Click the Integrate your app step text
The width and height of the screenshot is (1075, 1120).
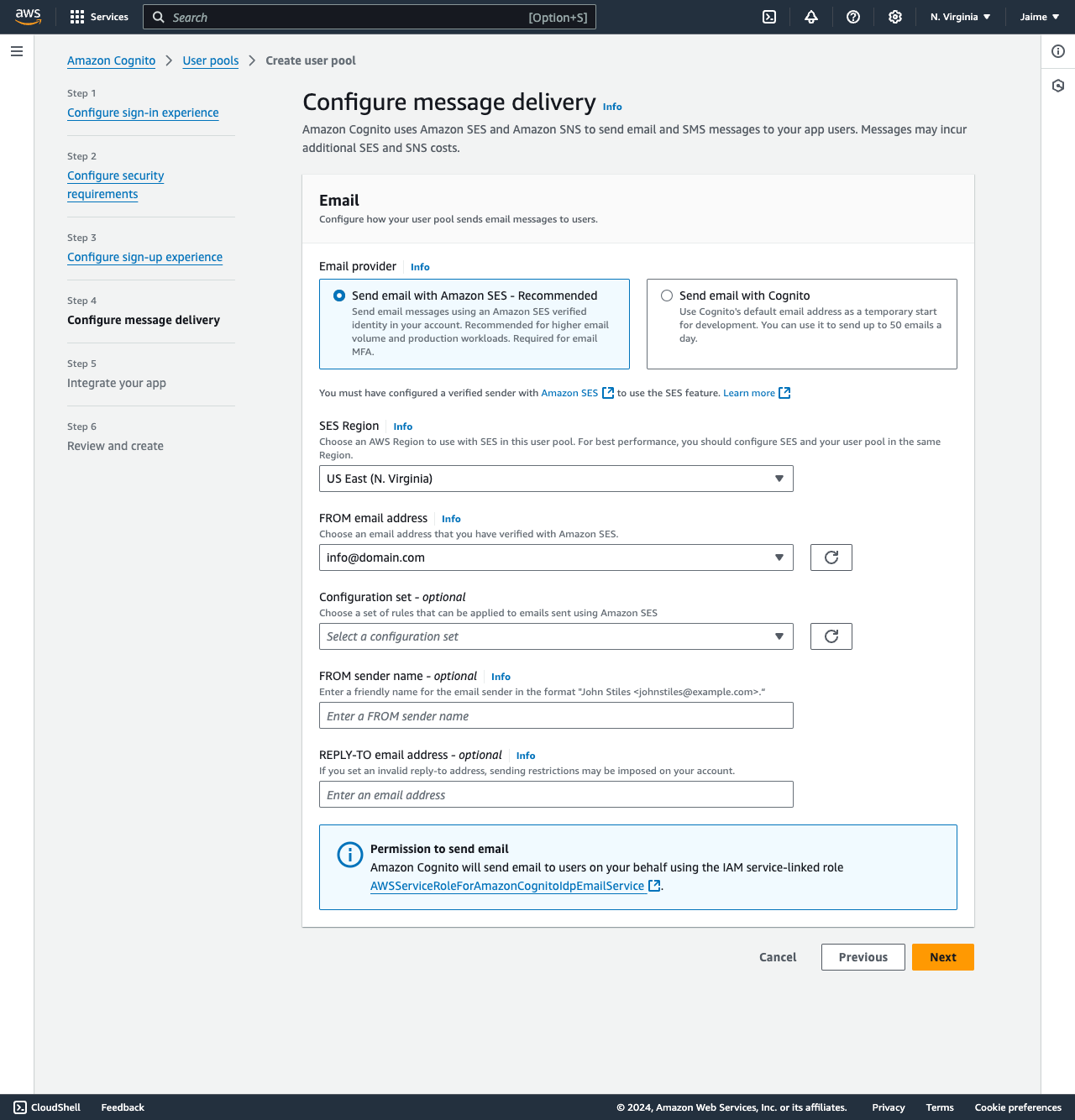[x=117, y=383]
